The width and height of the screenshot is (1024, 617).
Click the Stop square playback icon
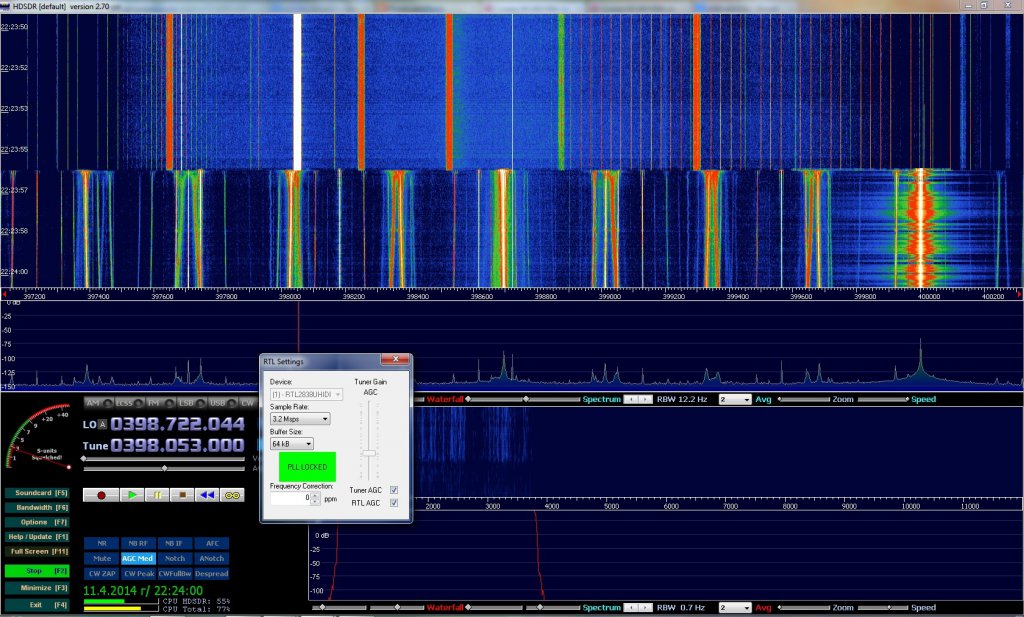click(182, 494)
